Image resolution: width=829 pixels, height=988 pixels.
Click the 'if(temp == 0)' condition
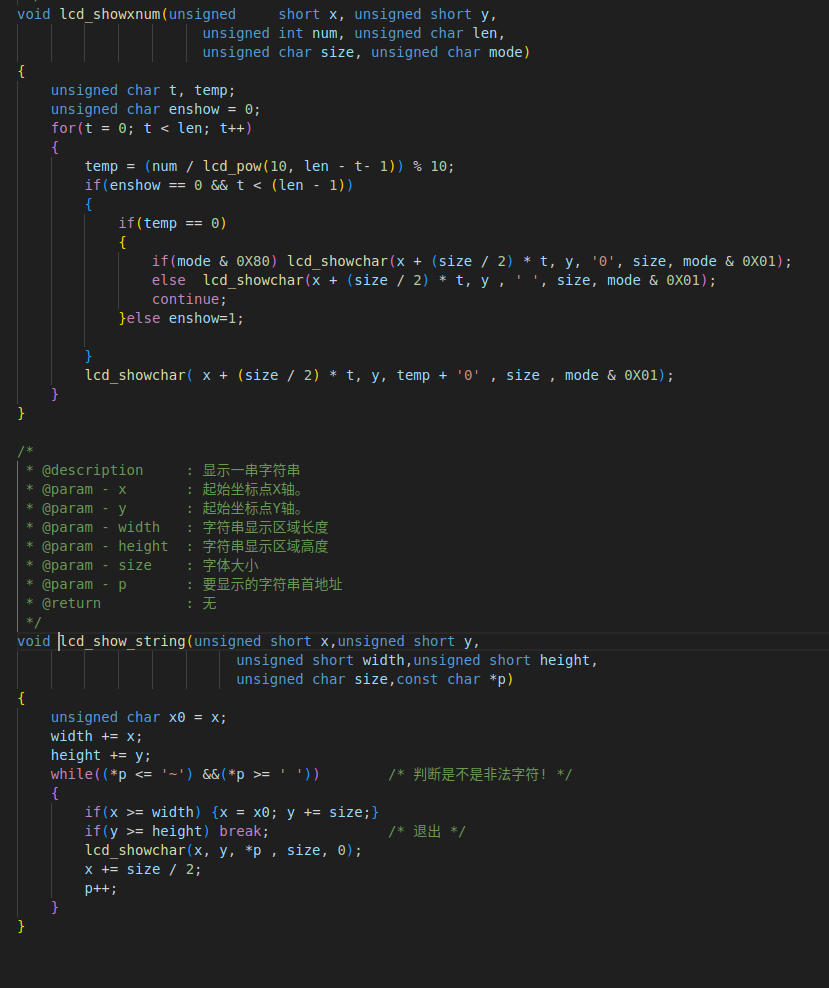pos(173,223)
